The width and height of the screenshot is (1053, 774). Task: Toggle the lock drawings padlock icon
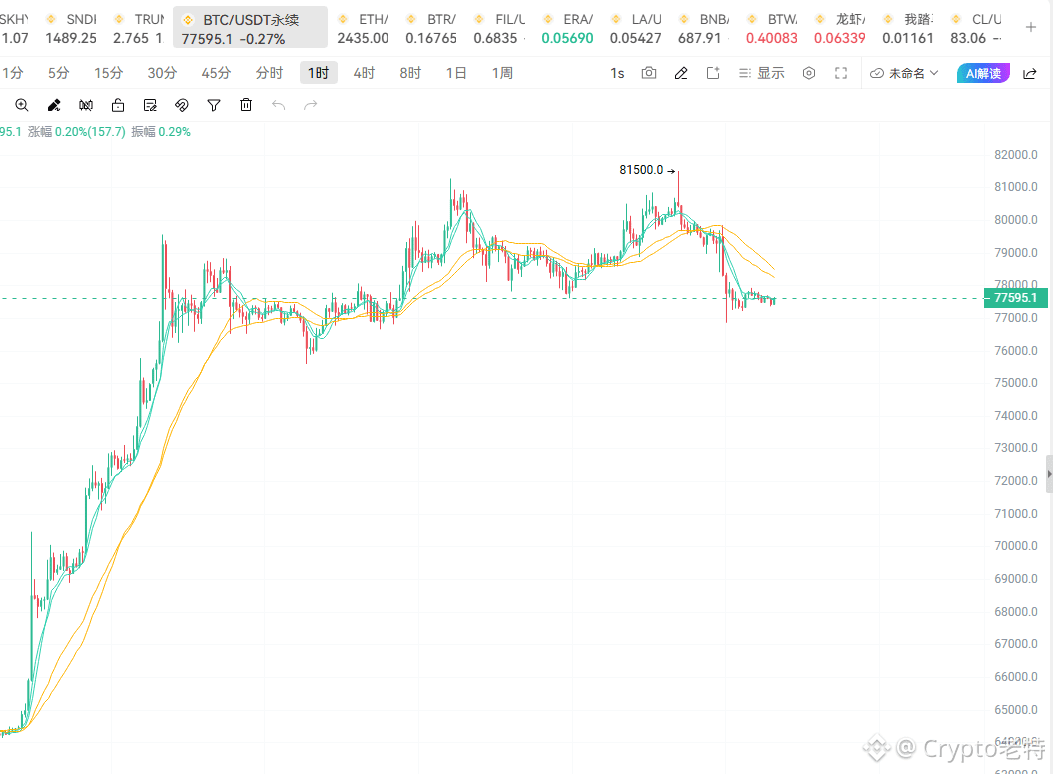coord(118,105)
